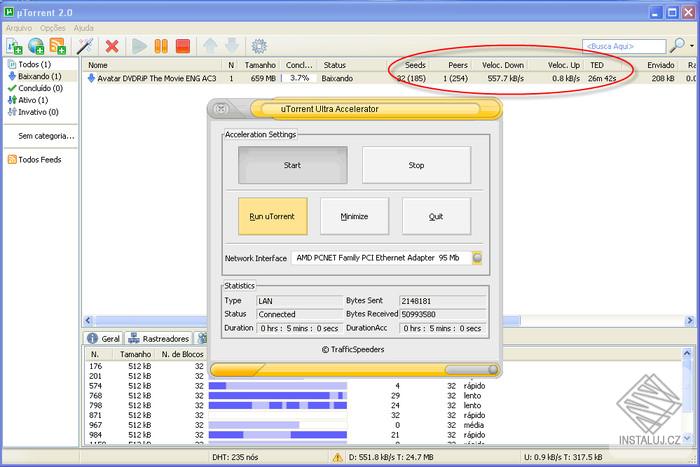Click the TrafficSpeeders copyright link

click(x=353, y=350)
